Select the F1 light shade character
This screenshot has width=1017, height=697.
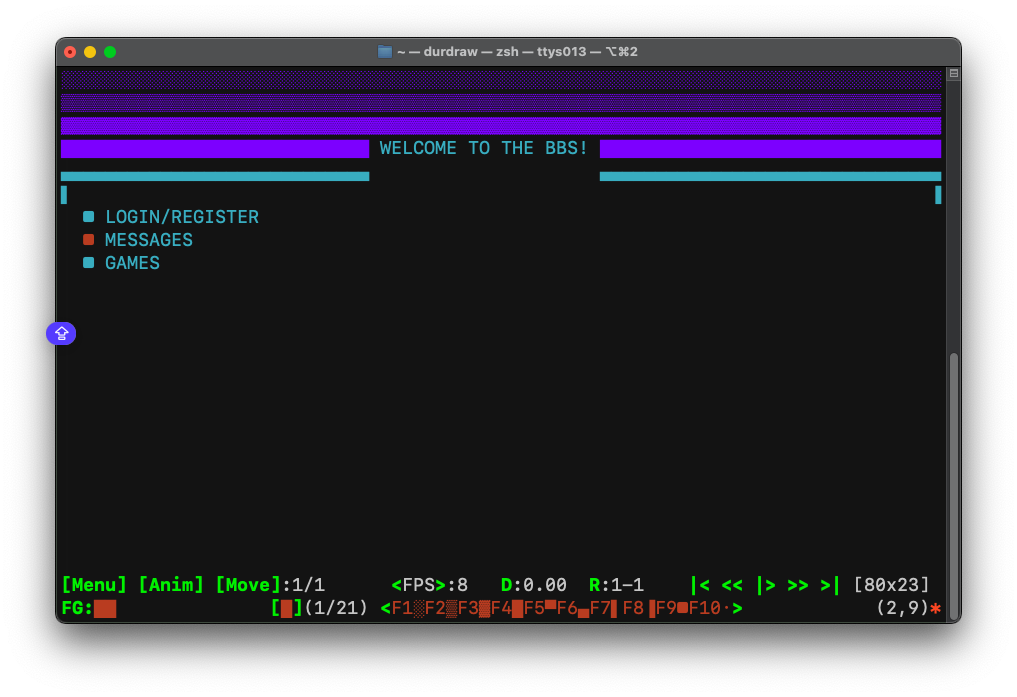[x=408, y=608]
